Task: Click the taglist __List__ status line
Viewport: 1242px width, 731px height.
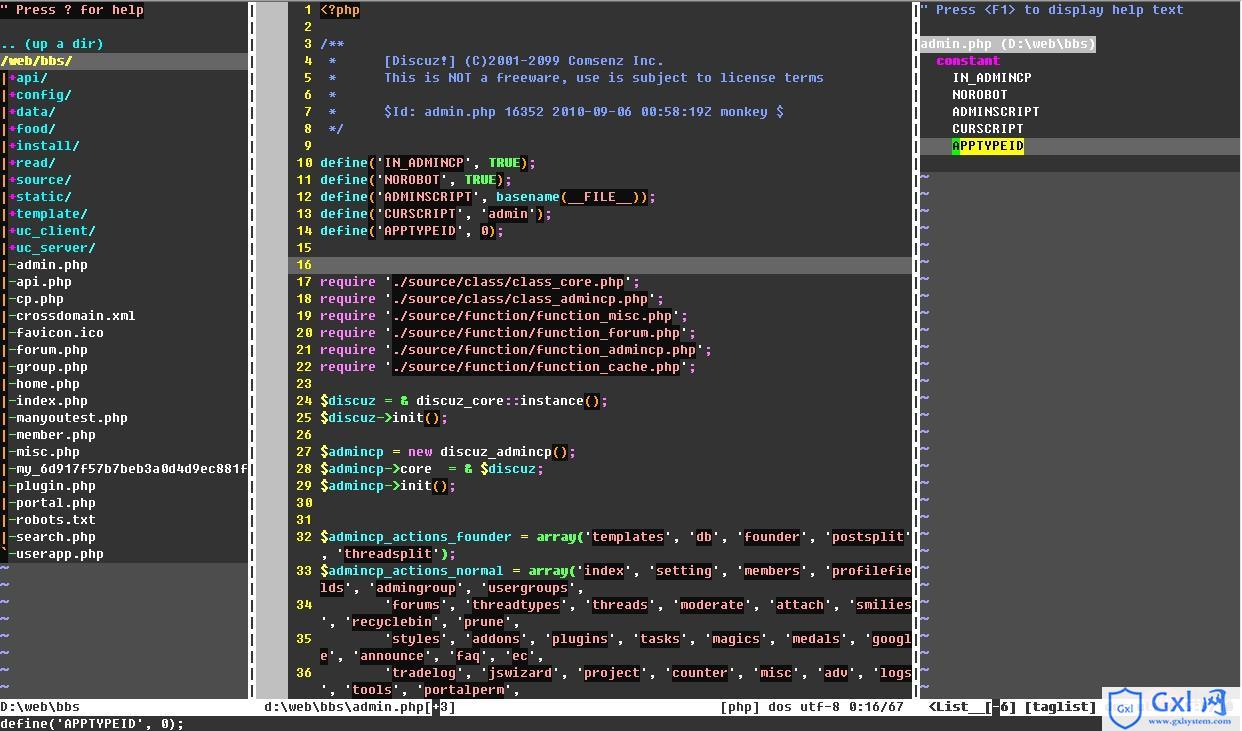Action: [1012, 707]
